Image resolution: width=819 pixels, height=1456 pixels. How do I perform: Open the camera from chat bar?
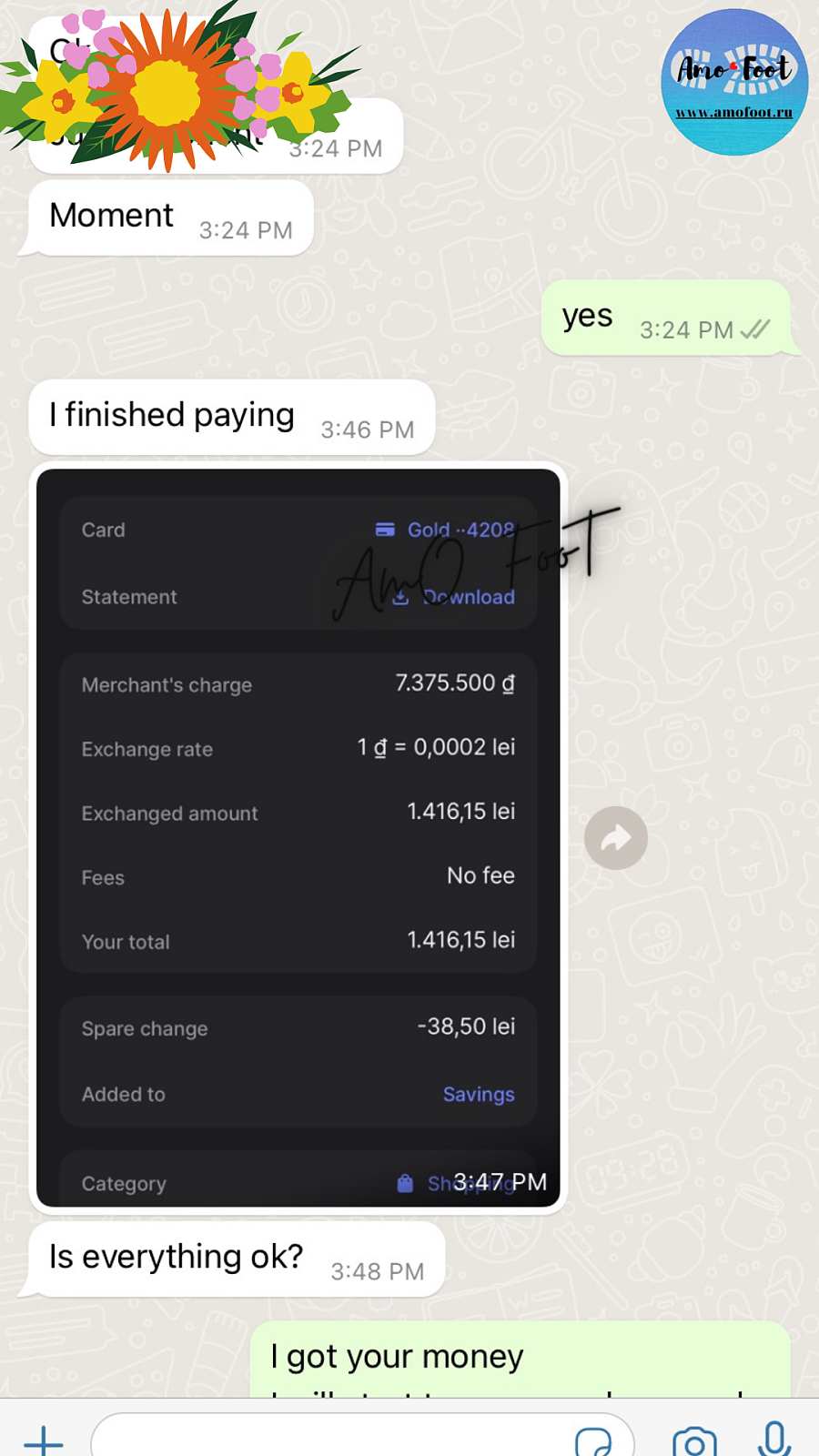694,1441
